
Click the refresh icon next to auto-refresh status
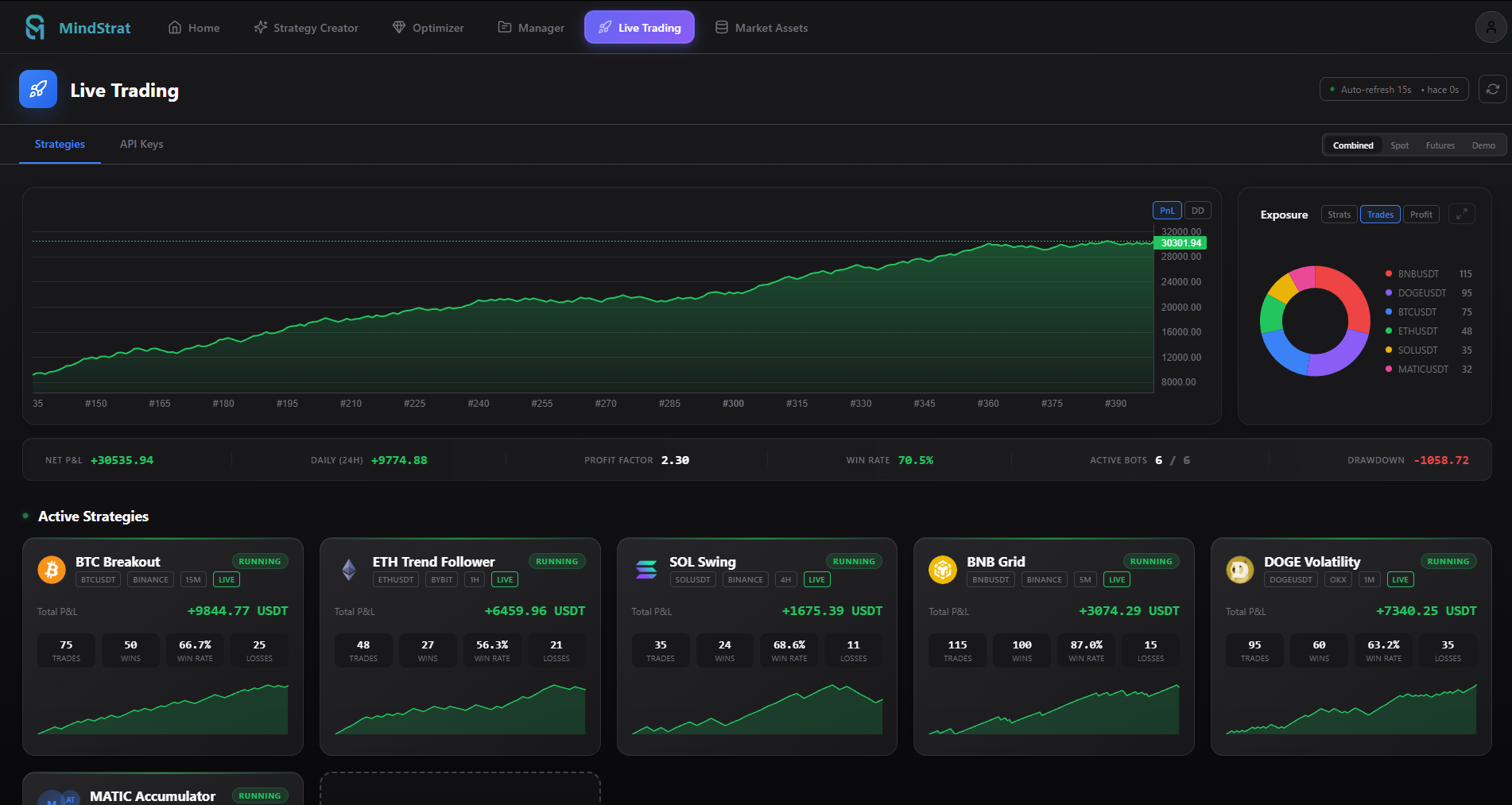point(1492,89)
